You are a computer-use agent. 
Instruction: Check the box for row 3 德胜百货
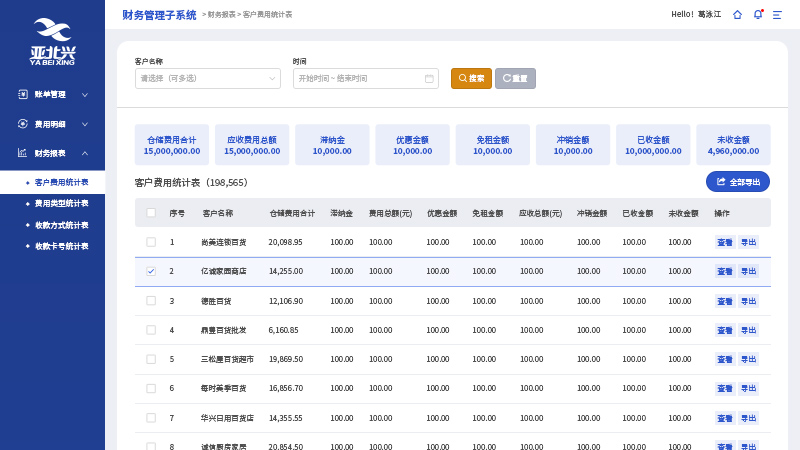[151, 301]
